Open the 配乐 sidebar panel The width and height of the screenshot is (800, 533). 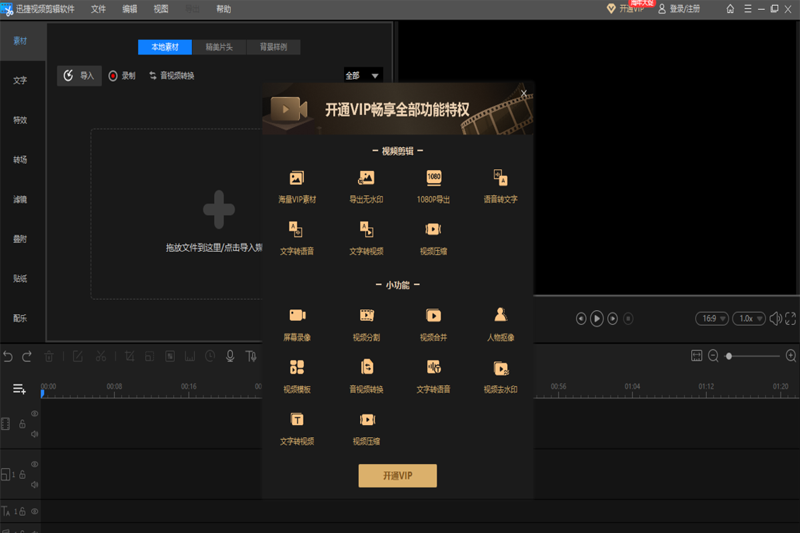[x=20, y=318]
